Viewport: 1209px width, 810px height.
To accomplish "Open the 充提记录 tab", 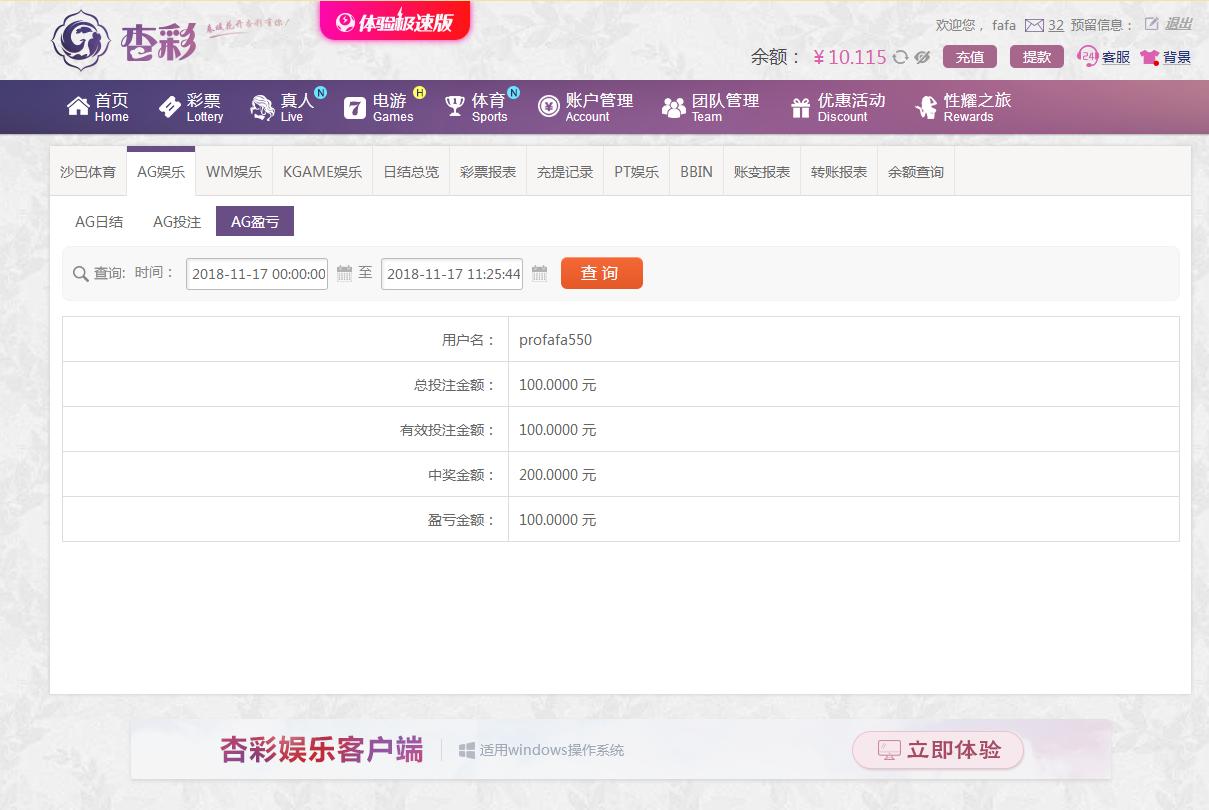I will coord(565,171).
